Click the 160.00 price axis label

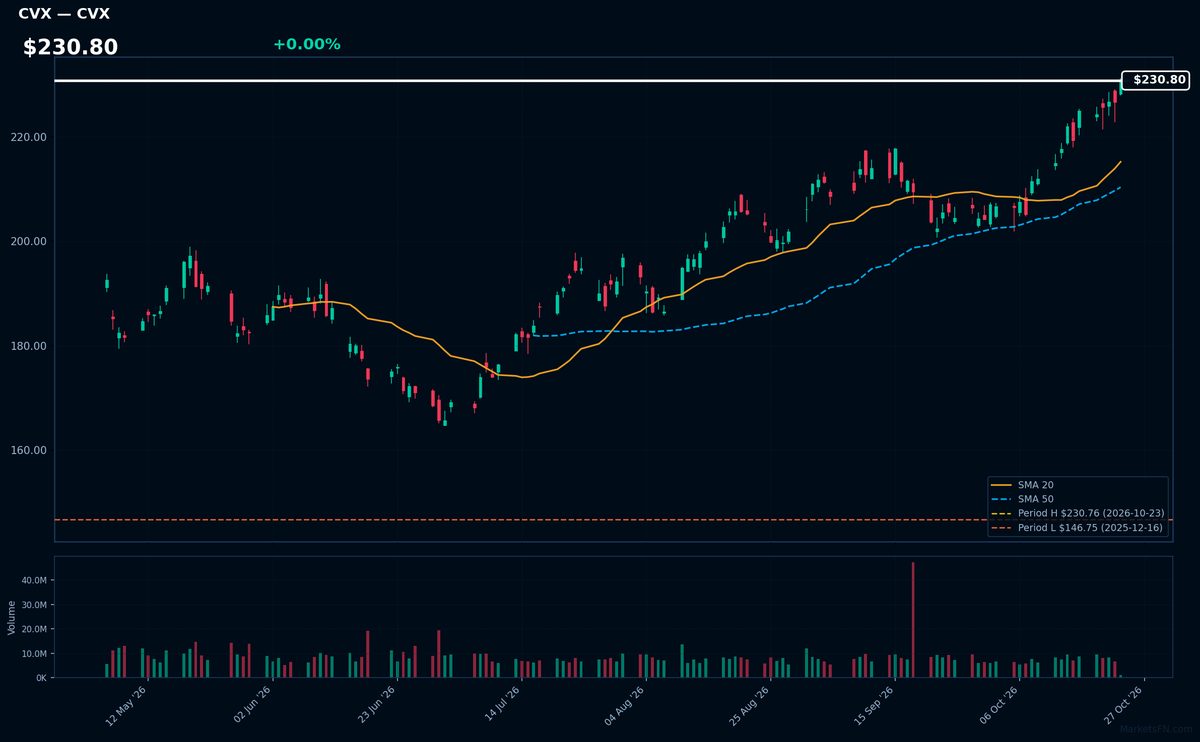coord(31,451)
